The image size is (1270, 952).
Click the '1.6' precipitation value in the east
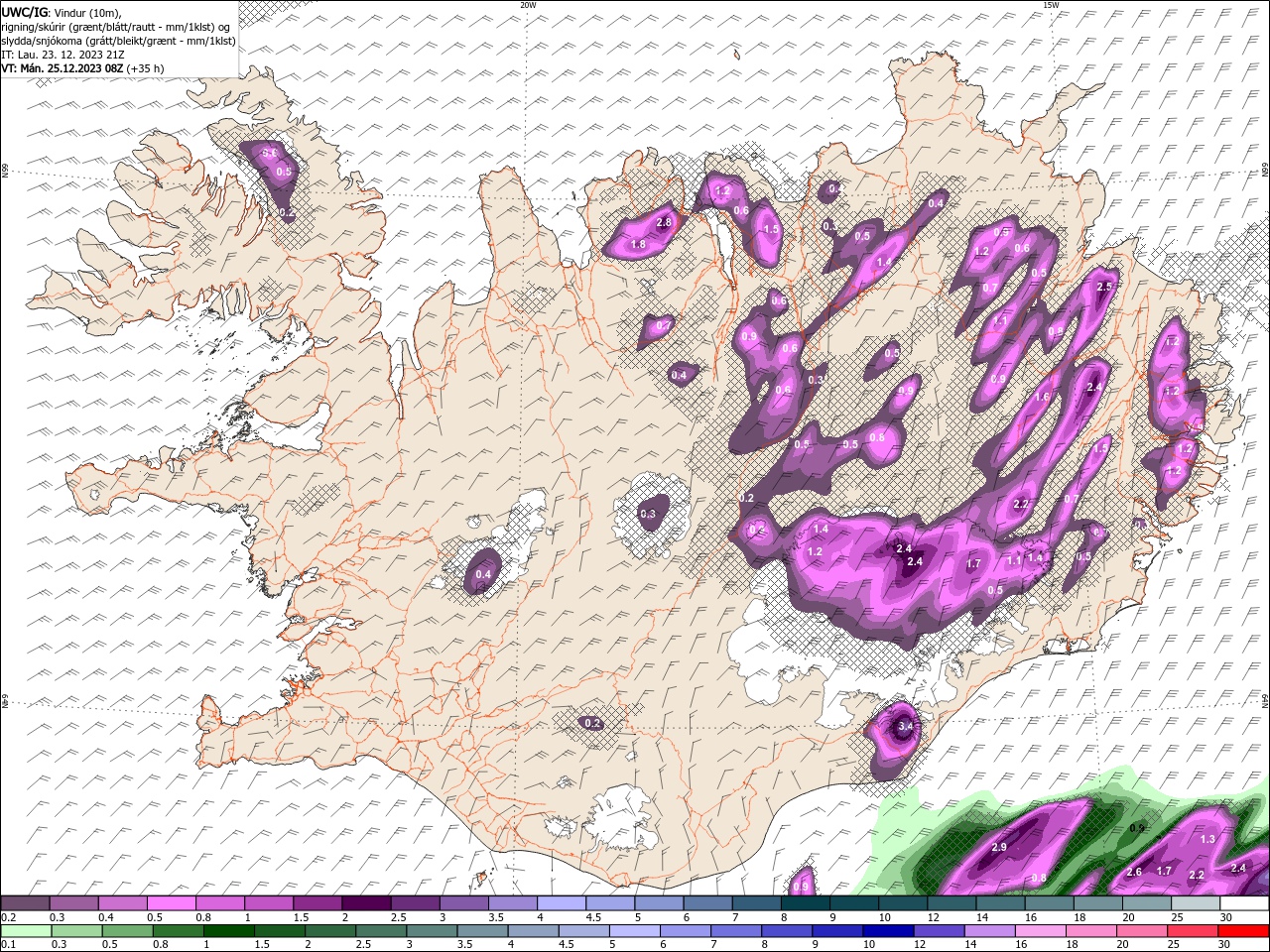click(x=1042, y=397)
